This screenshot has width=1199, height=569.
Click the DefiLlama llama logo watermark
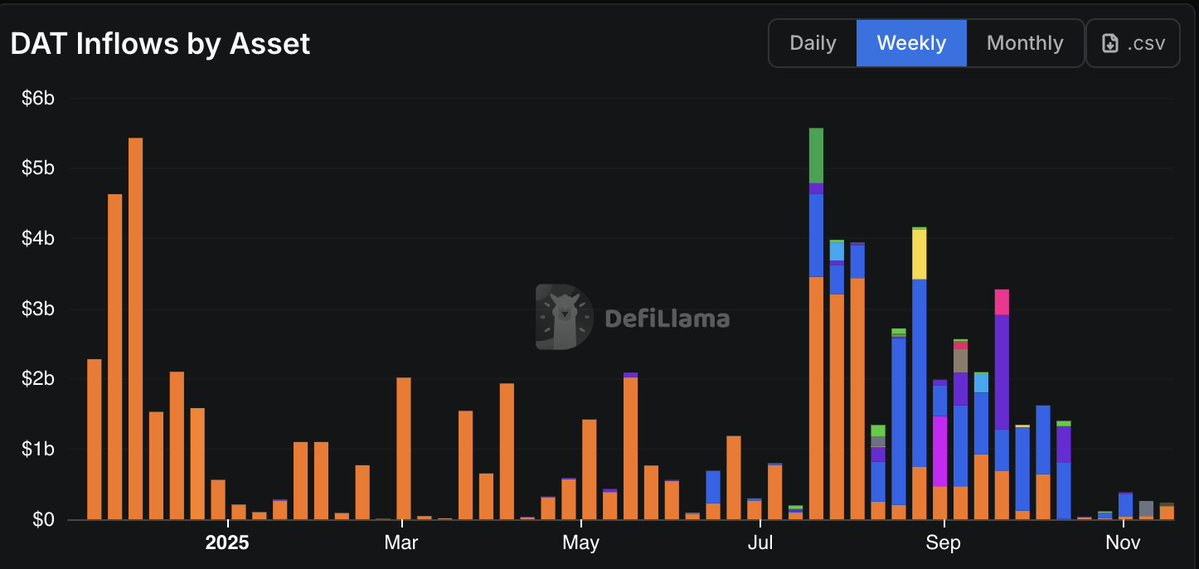coord(564,317)
